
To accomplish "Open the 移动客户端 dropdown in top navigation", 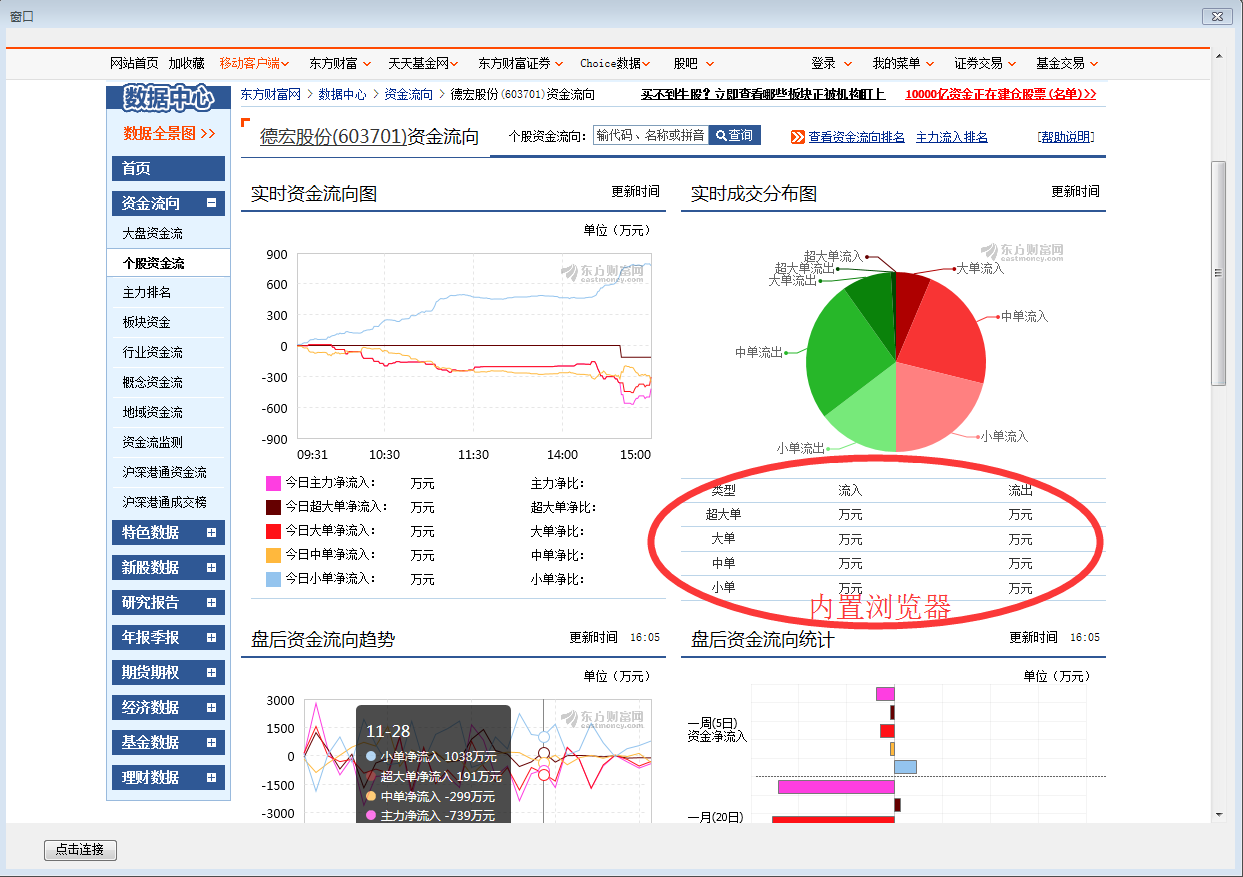I will click(255, 63).
